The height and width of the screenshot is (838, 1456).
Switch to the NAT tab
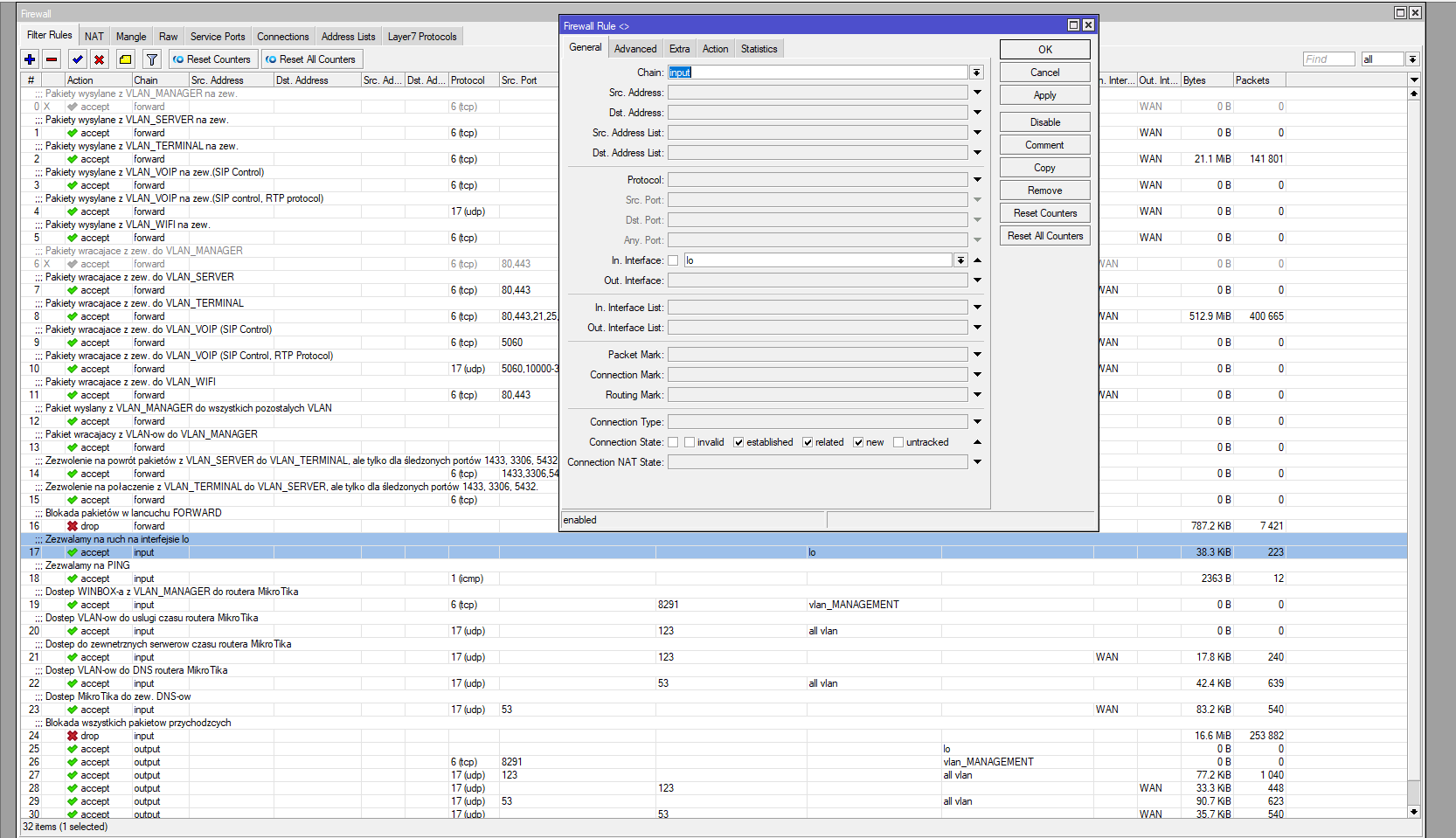(x=94, y=37)
